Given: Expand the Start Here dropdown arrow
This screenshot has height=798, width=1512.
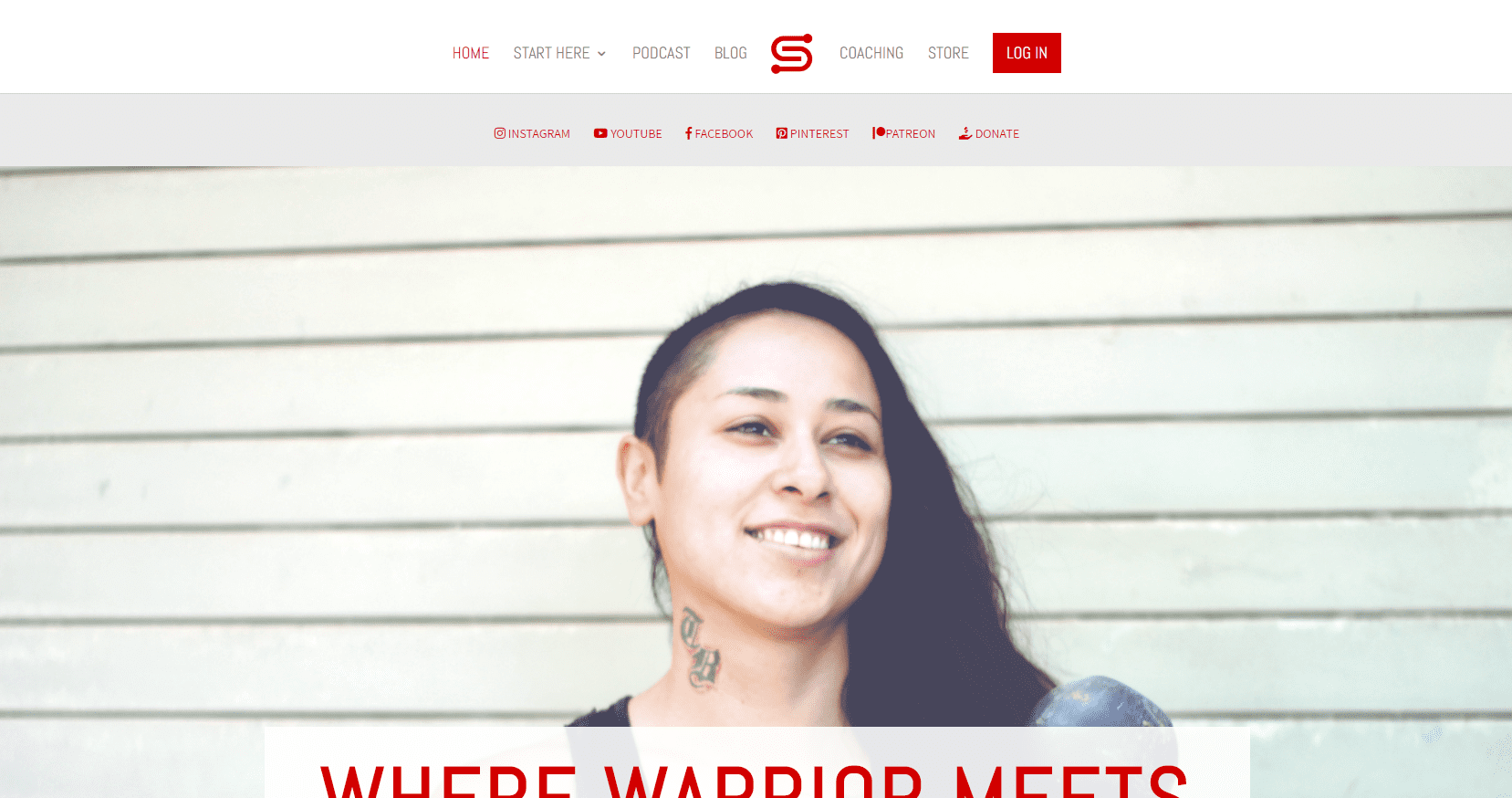Looking at the screenshot, I should coord(601,54).
